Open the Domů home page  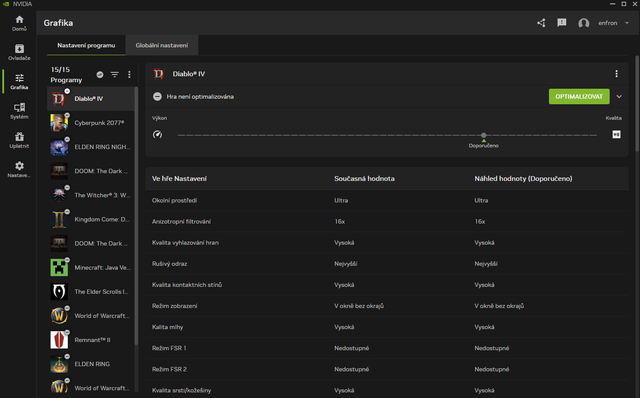pos(19,23)
